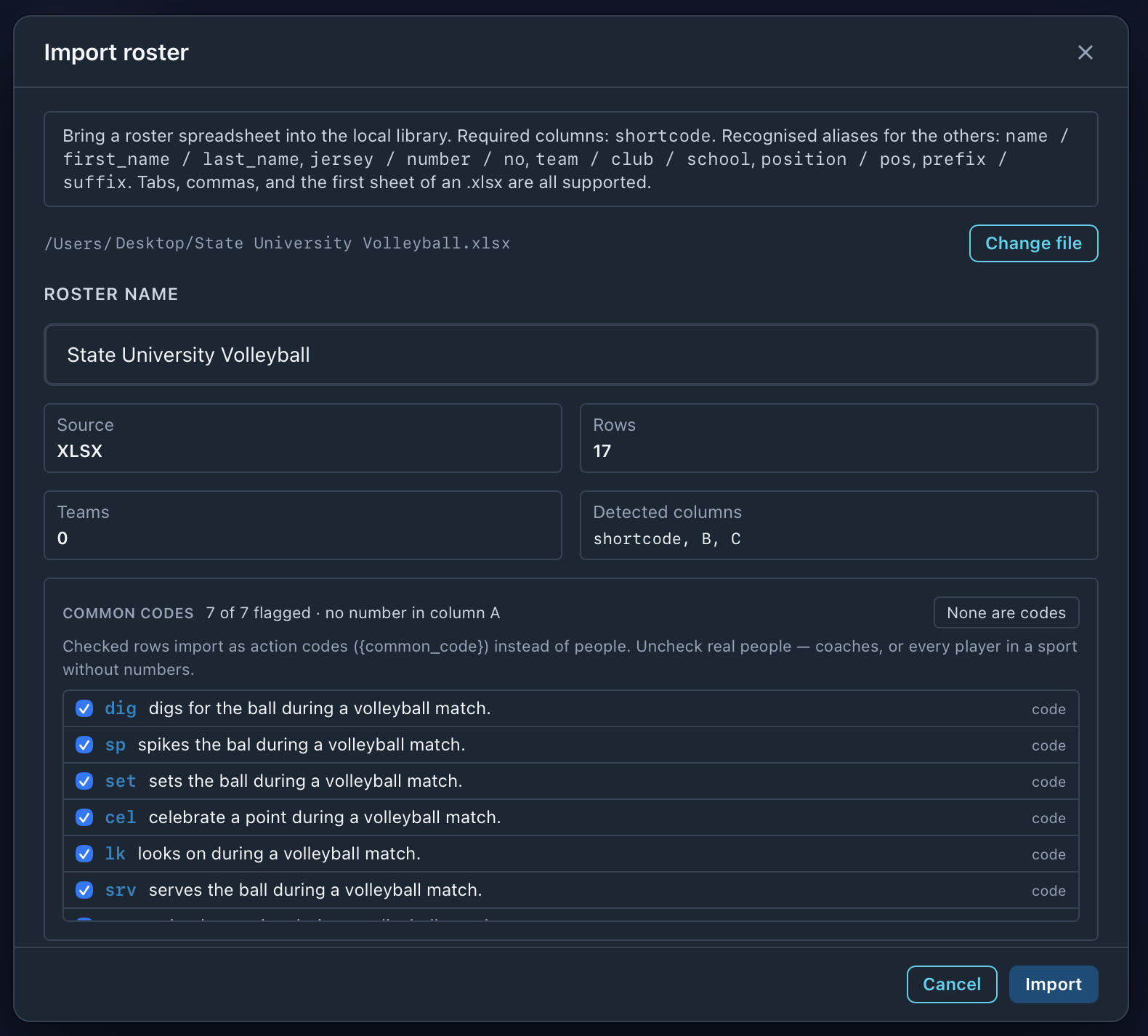Cancel the roster import
Screen dimensions: 1148x1036
(951, 984)
